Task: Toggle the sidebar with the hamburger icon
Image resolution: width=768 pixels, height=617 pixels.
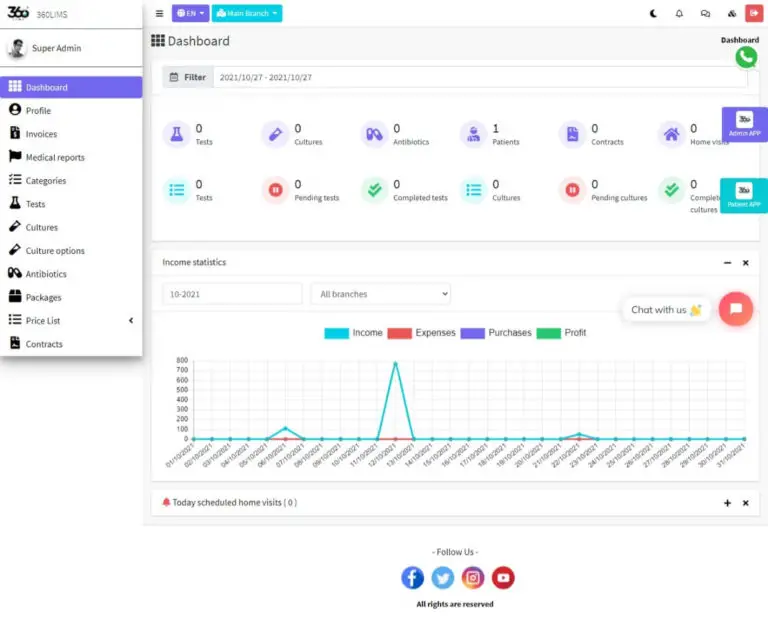Action: pyautogui.click(x=160, y=14)
